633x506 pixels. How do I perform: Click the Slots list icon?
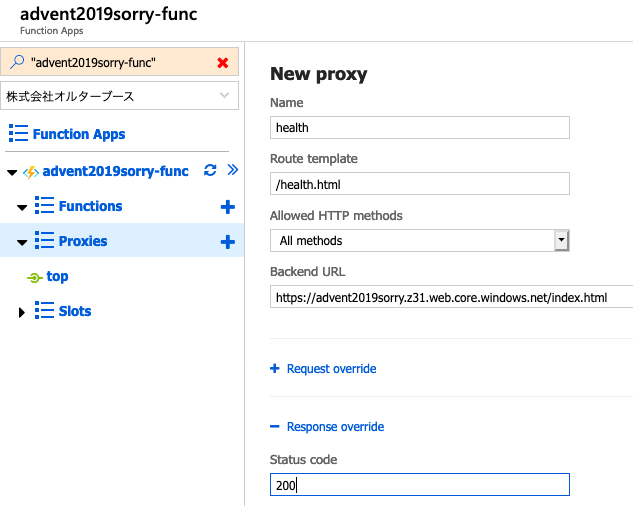point(44,311)
